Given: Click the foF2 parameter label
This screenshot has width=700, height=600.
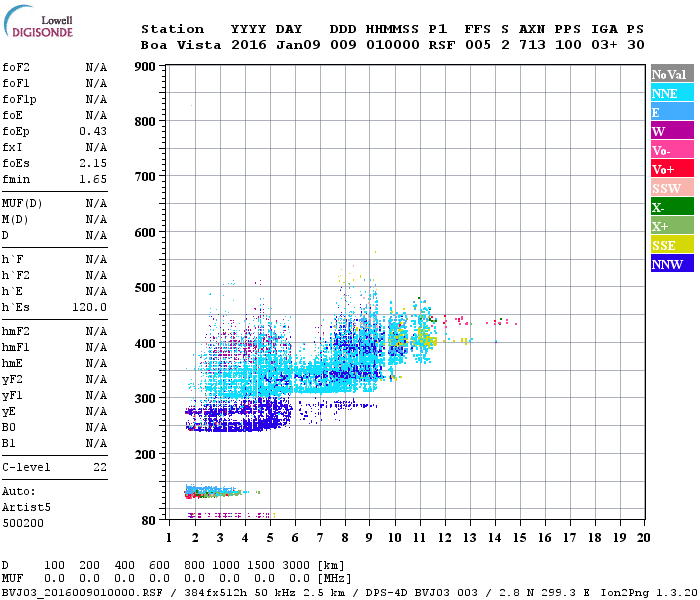Looking at the screenshot, I should point(16,67).
